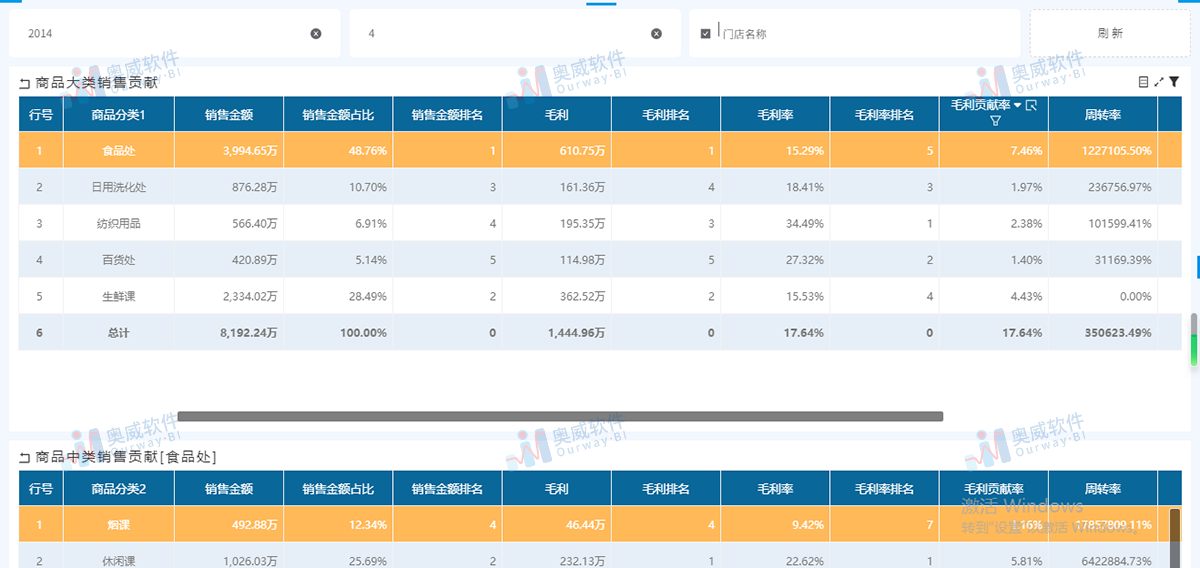Click the 总计 total row label
The width and height of the screenshot is (1200, 568).
(119, 333)
